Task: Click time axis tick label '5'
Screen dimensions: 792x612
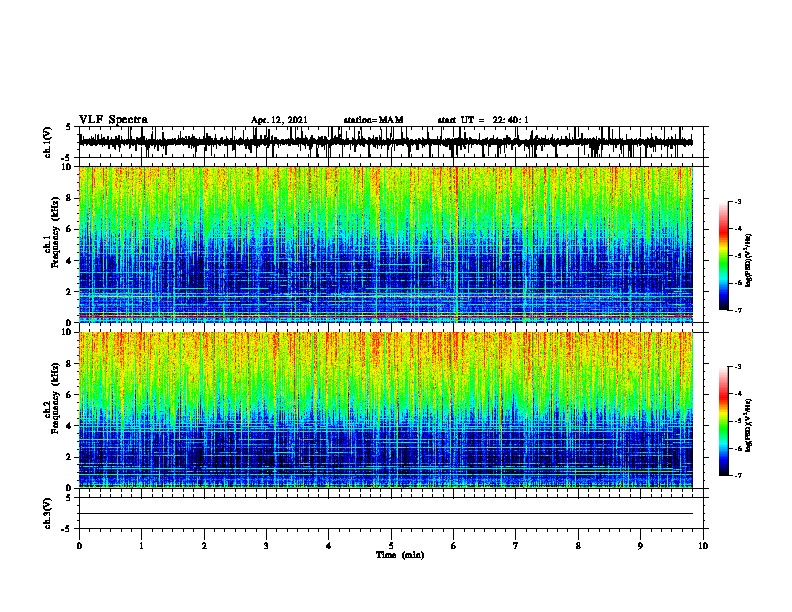Action: [x=391, y=546]
